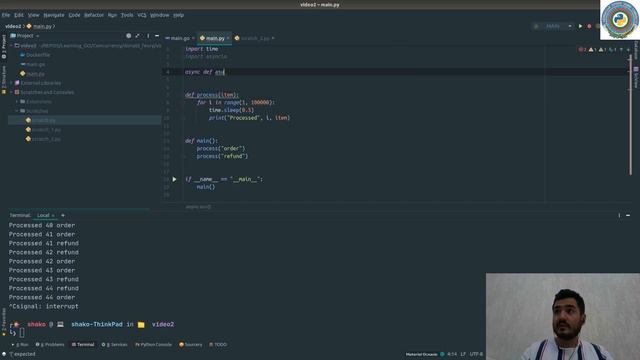Click the UTF-8 encoding in status bar
The width and height of the screenshot is (640, 360).
(x=476, y=354)
